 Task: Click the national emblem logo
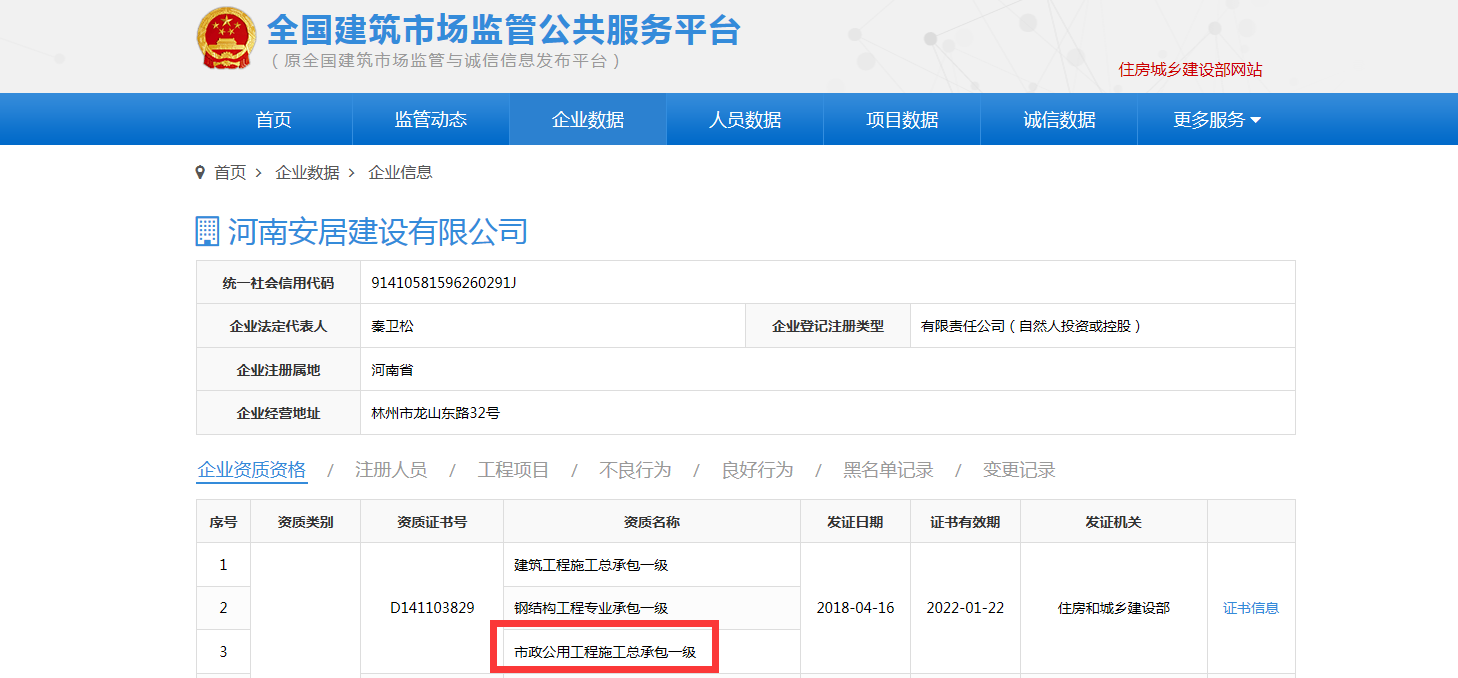[226, 38]
